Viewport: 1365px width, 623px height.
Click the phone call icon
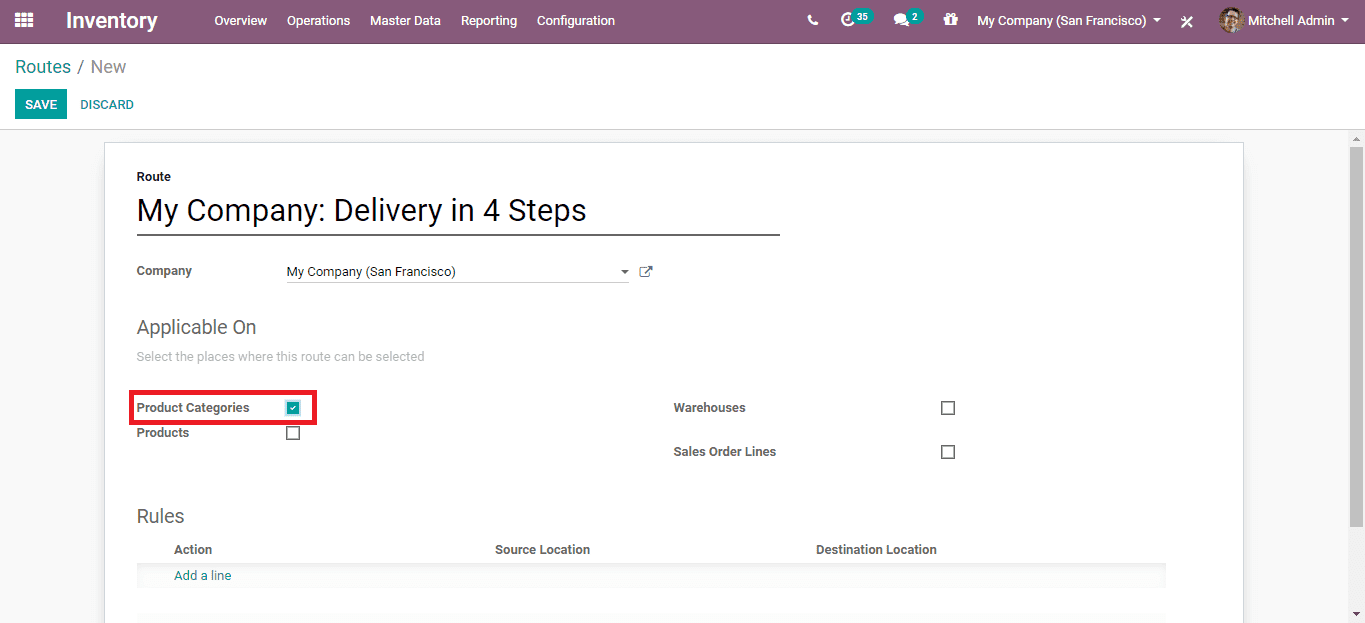pyautogui.click(x=812, y=20)
